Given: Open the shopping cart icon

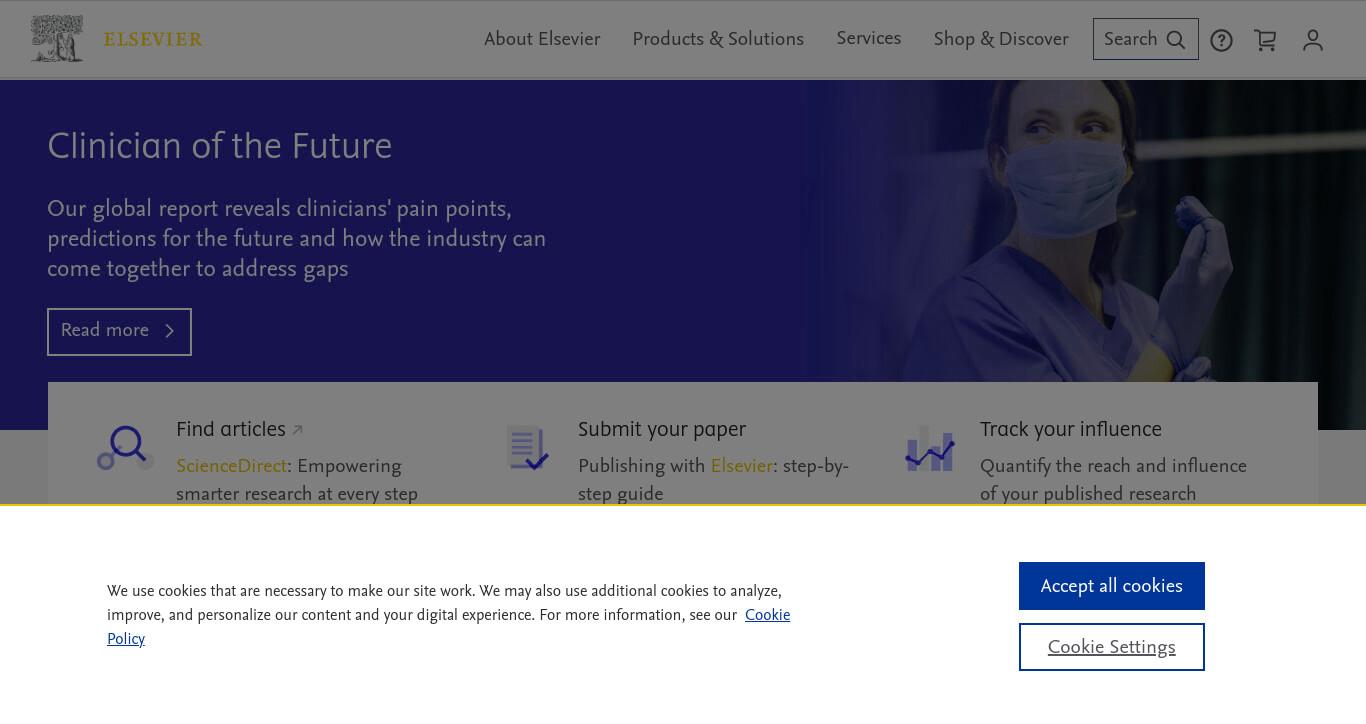Looking at the screenshot, I should pyautogui.click(x=1265, y=40).
